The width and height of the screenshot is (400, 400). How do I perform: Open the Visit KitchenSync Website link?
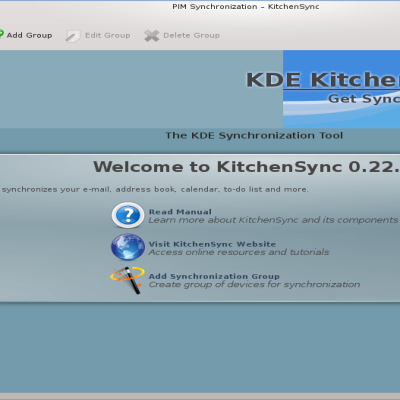[x=212, y=244]
